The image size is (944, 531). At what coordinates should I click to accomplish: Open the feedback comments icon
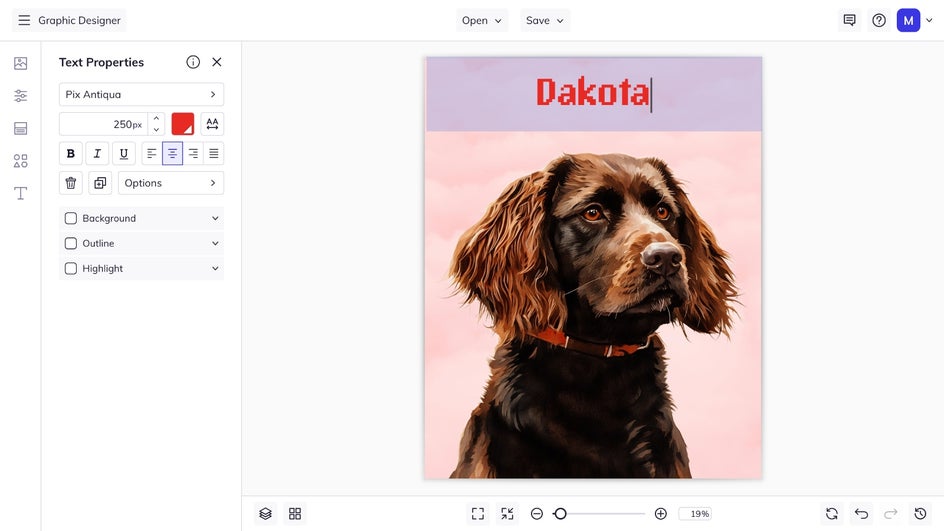click(849, 20)
